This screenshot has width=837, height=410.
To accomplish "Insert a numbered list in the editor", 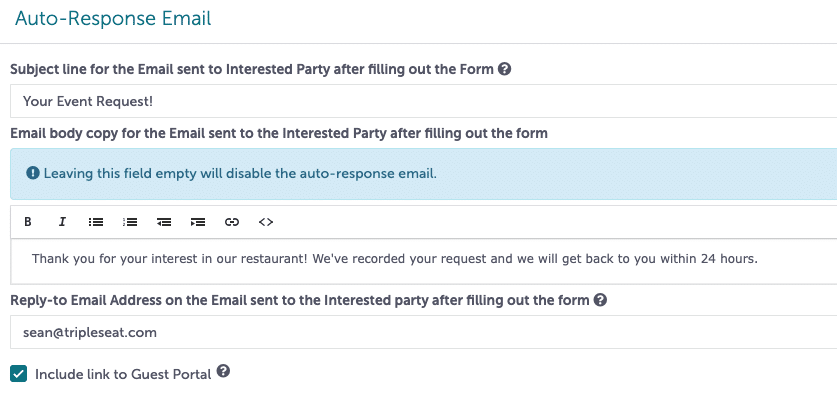I will [130, 222].
